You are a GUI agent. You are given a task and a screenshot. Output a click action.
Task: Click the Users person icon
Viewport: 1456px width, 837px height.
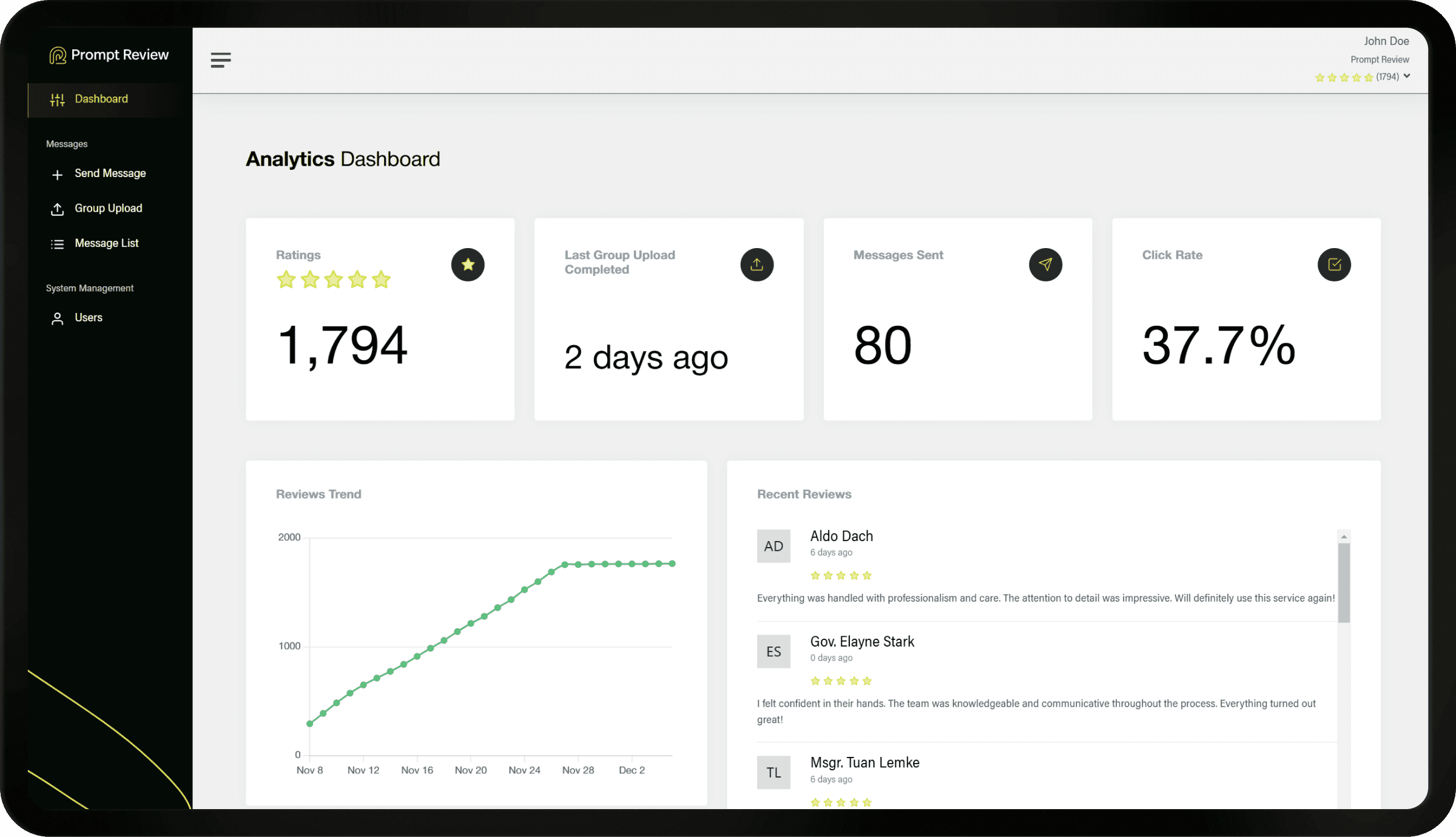pos(58,318)
